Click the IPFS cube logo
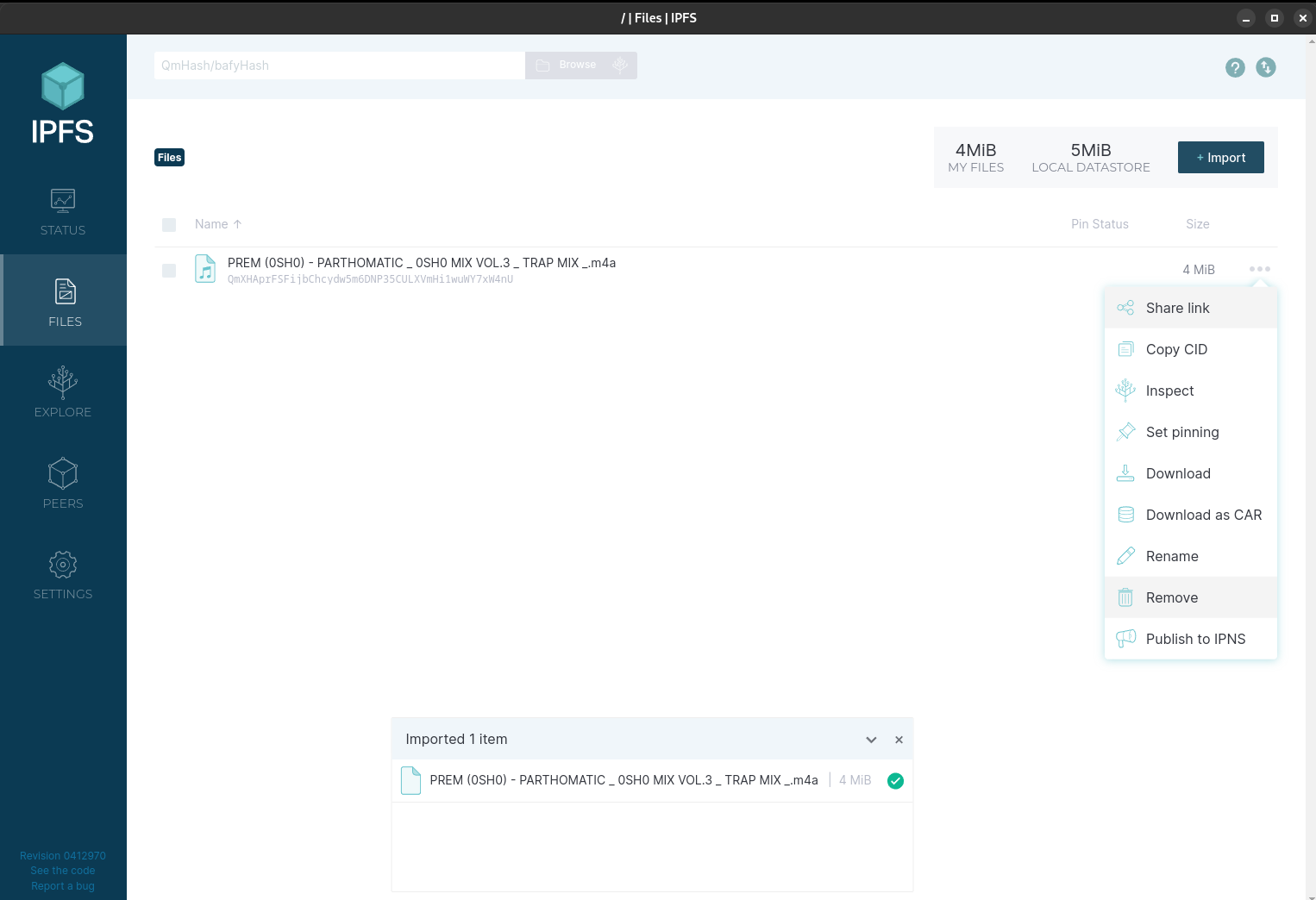The image size is (1316, 900). pos(63,85)
